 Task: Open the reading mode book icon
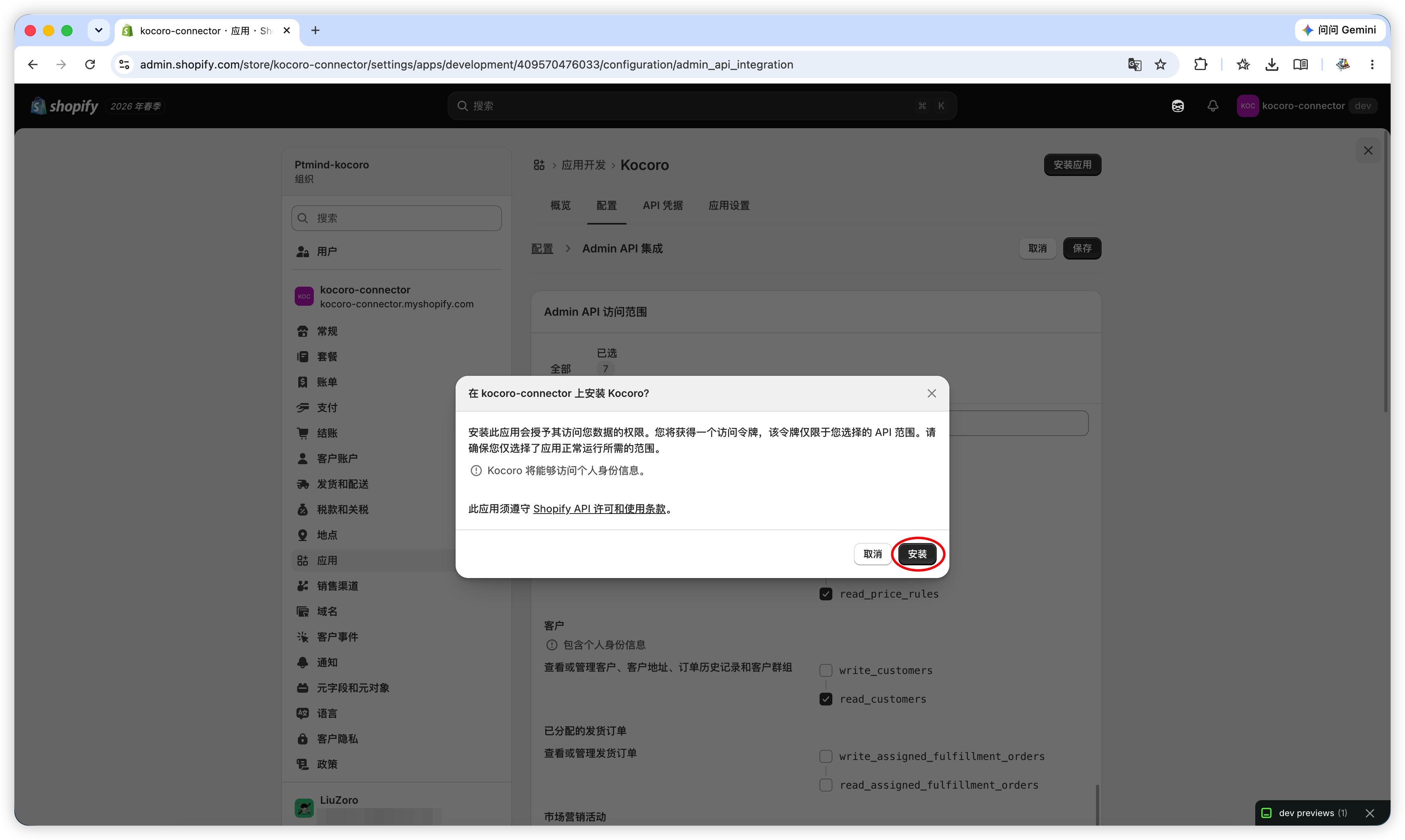1300,64
